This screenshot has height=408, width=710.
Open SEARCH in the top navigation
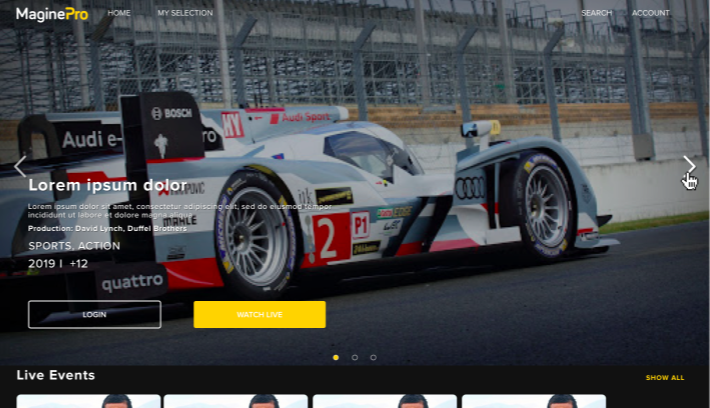[596, 13]
